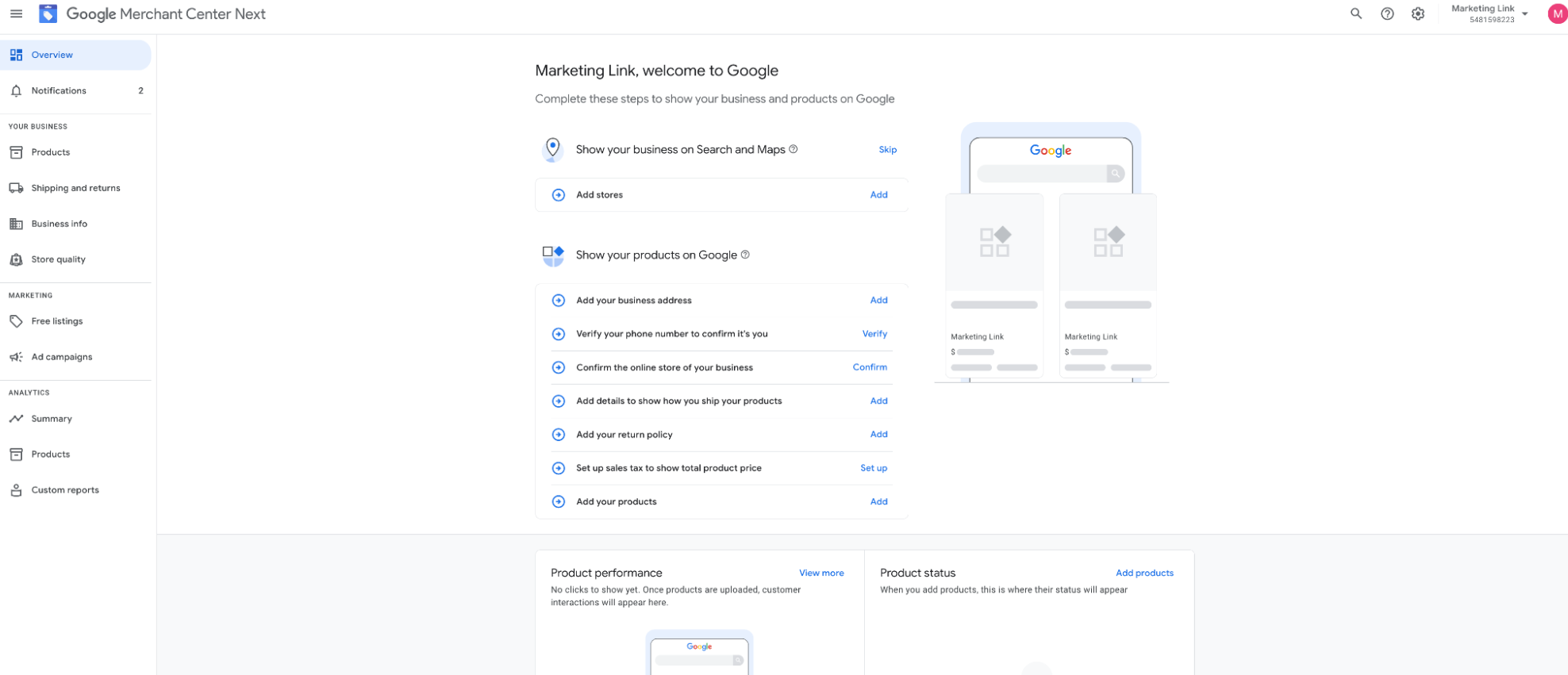Click the 'Product status' card title

coord(917,573)
